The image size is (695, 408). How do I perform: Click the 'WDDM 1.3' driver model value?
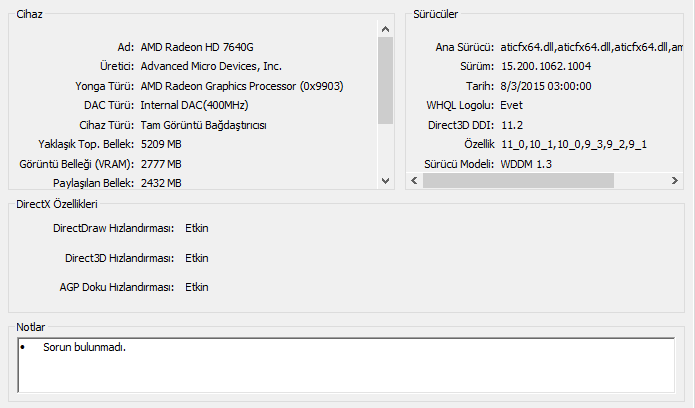(x=526, y=164)
